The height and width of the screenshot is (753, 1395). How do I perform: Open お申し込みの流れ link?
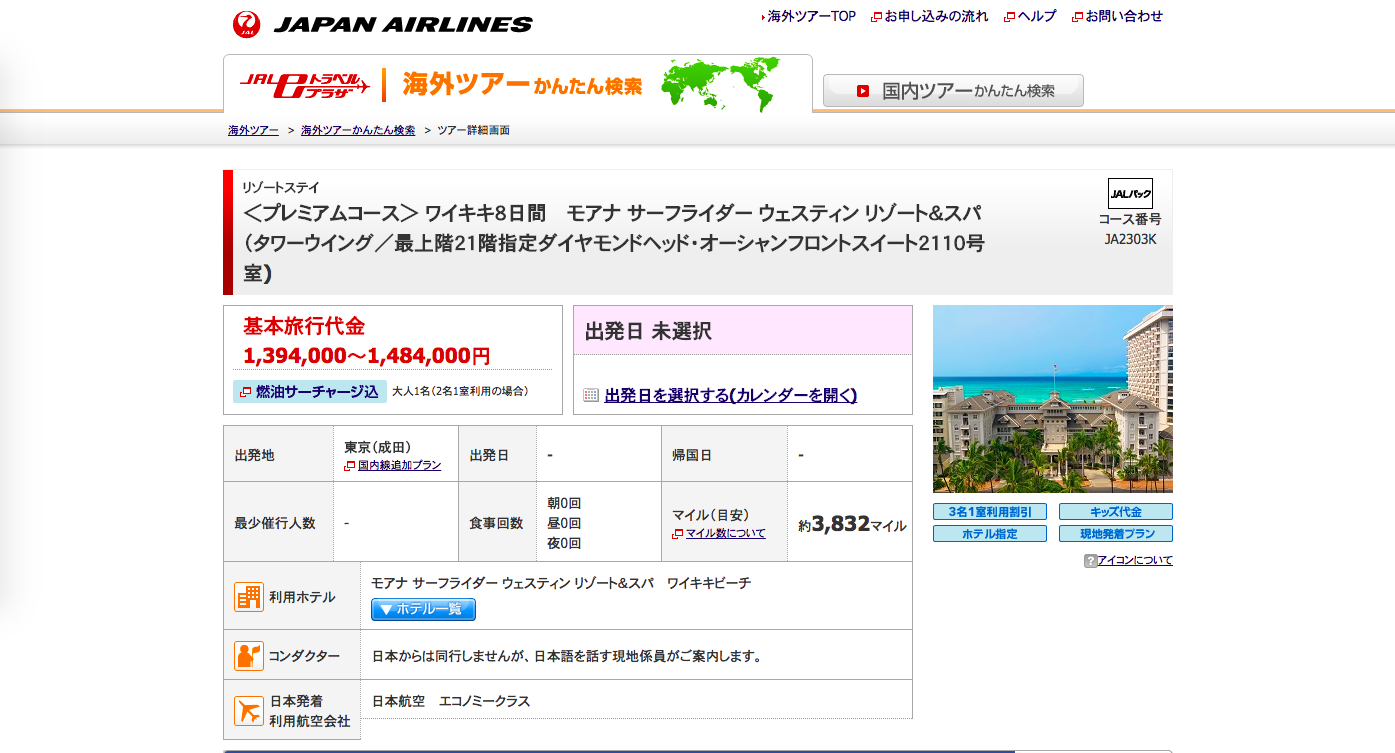[x=936, y=16]
